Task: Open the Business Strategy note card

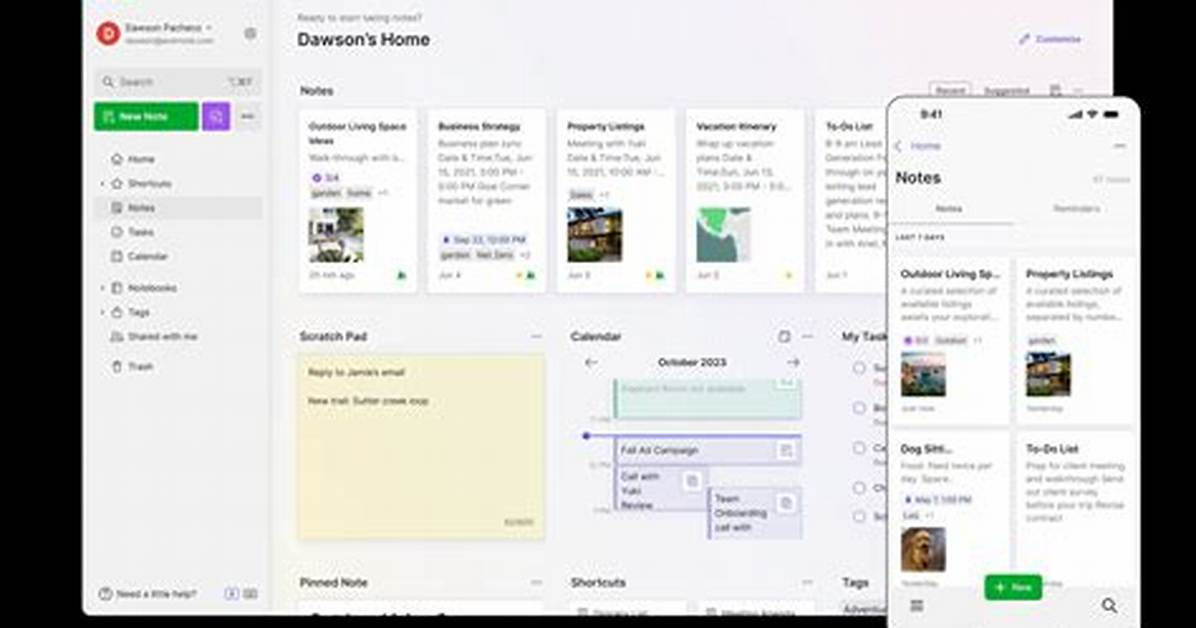Action: coord(487,201)
